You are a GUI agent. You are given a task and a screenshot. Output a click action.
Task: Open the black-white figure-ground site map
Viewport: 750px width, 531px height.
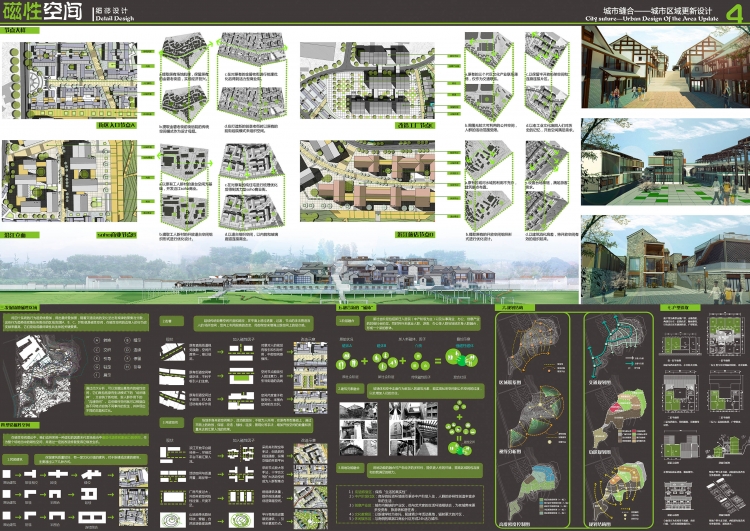[44, 376]
